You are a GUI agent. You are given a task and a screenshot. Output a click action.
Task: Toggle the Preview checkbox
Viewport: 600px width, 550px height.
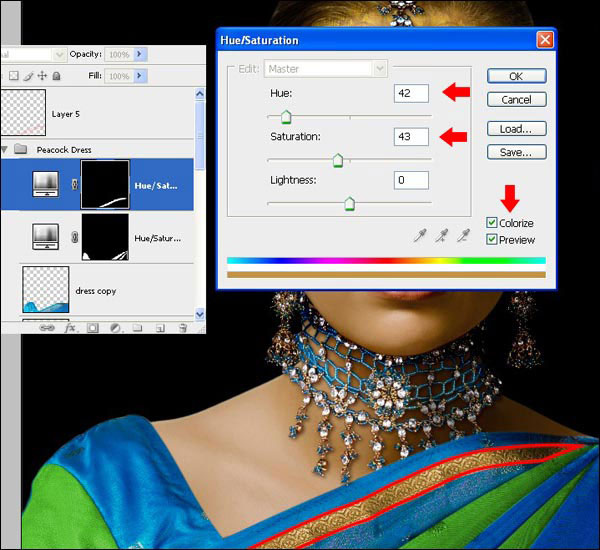[492, 240]
